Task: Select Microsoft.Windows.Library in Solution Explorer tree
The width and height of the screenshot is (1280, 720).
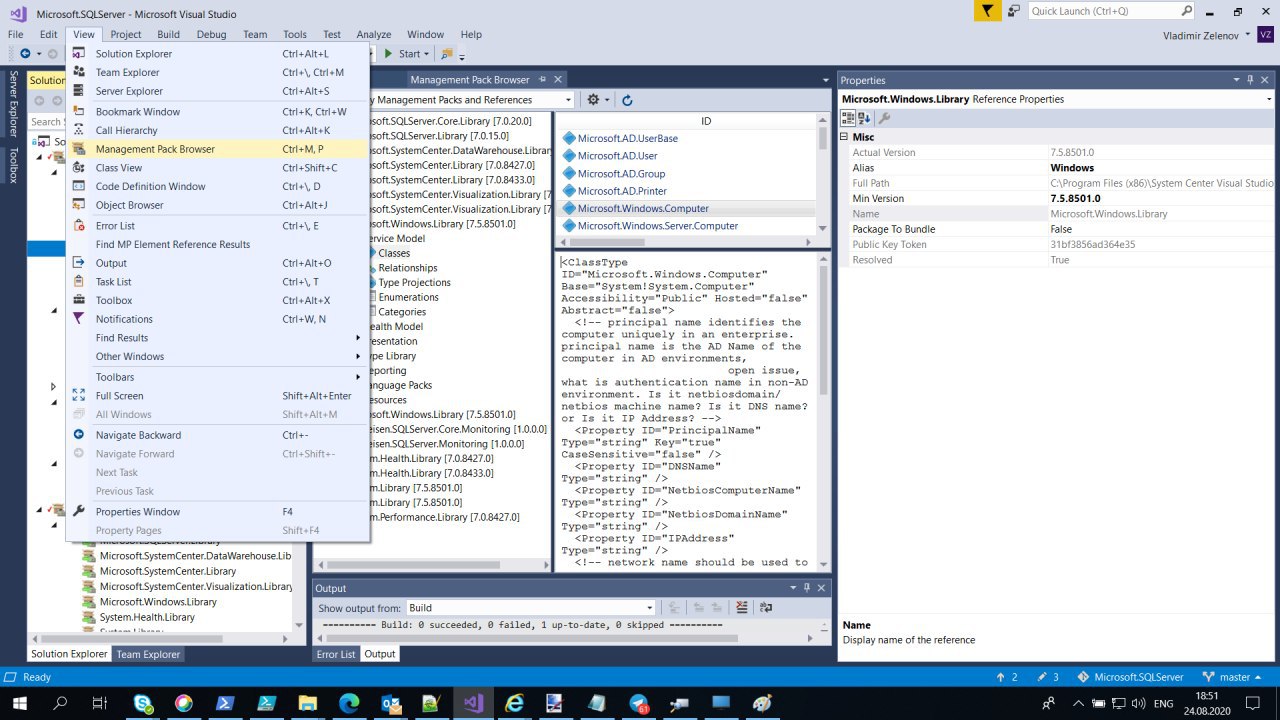Action: [158, 602]
